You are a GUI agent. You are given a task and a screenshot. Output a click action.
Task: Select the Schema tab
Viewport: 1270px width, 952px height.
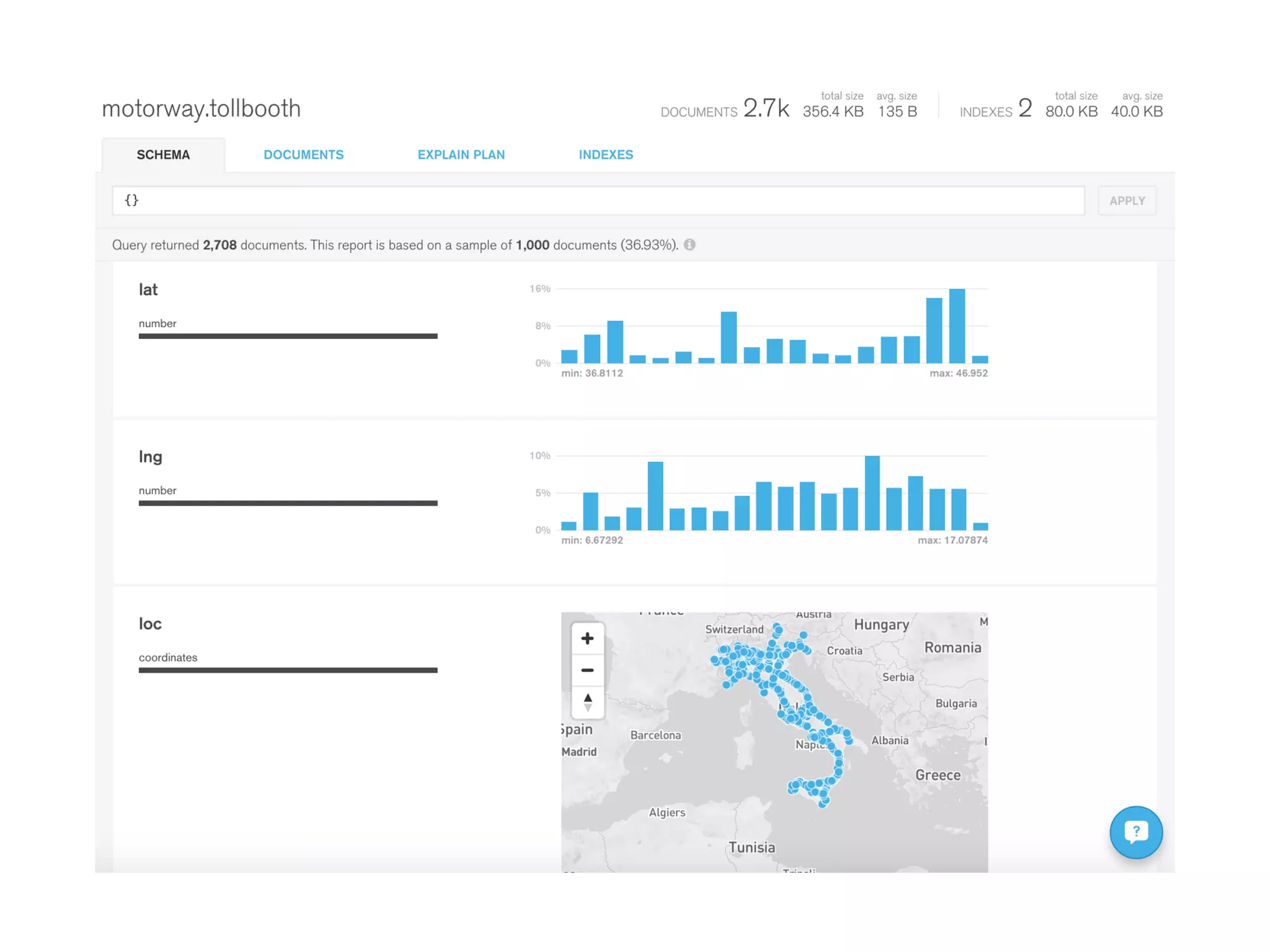click(163, 155)
